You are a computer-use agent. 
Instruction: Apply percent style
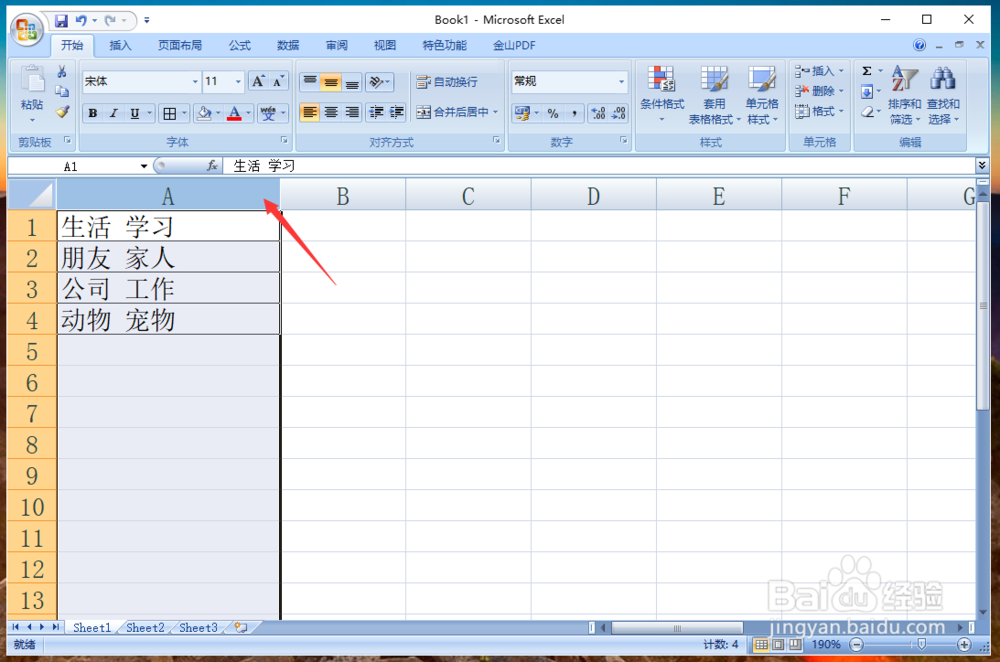(553, 114)
